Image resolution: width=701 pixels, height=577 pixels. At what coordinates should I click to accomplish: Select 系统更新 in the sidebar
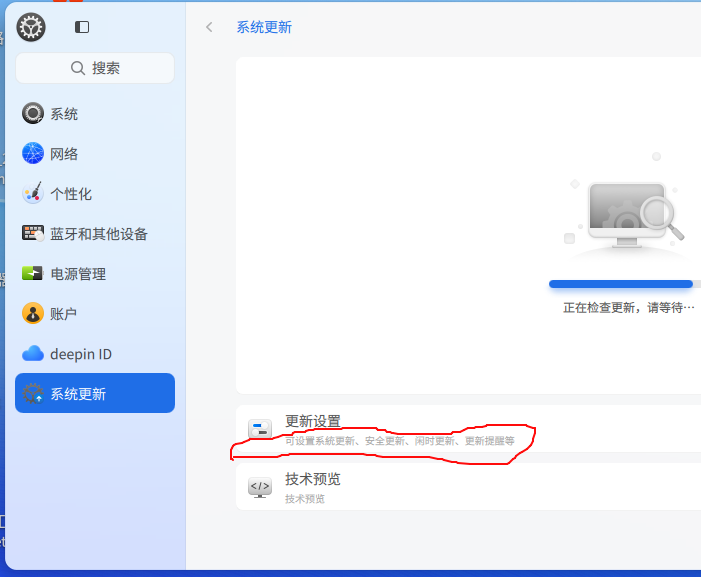(95, 393)
